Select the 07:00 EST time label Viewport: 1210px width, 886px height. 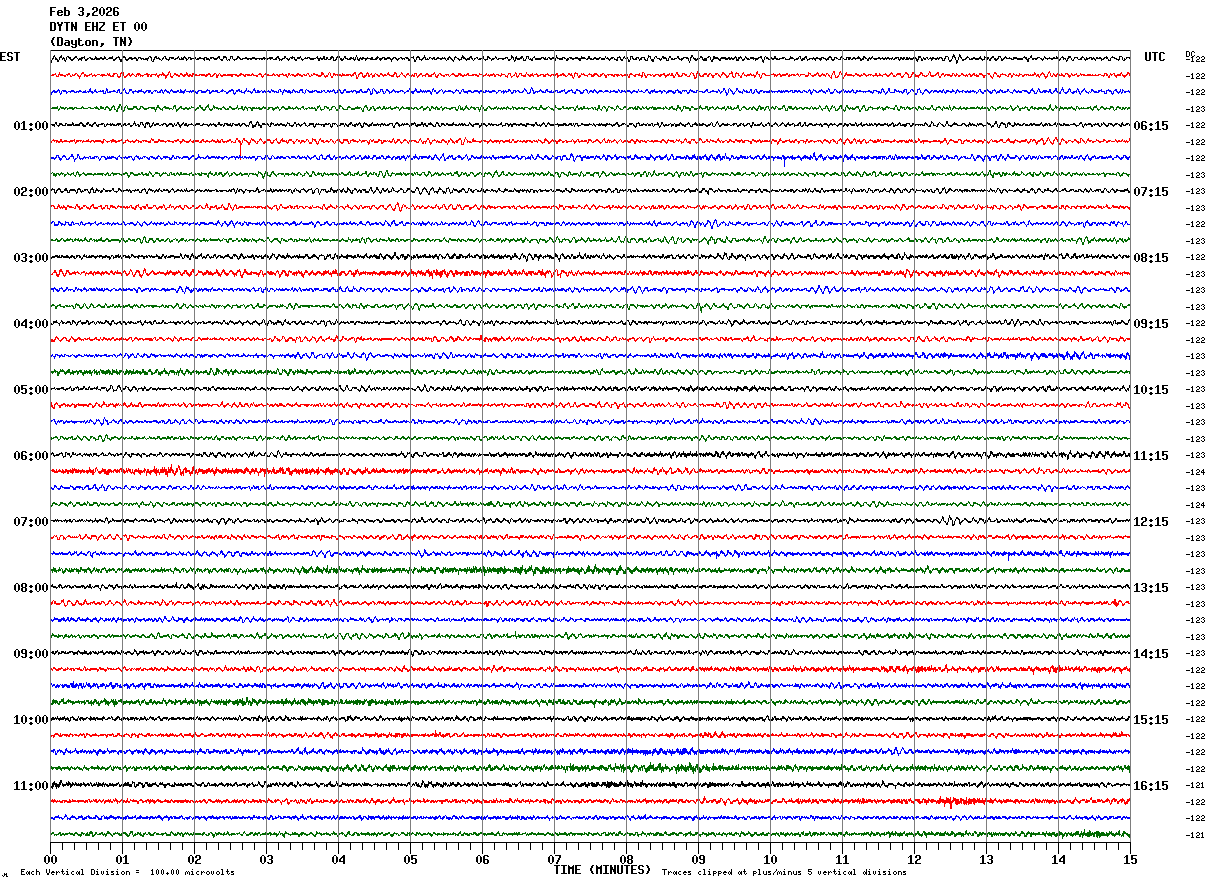(x=31, y=522)
